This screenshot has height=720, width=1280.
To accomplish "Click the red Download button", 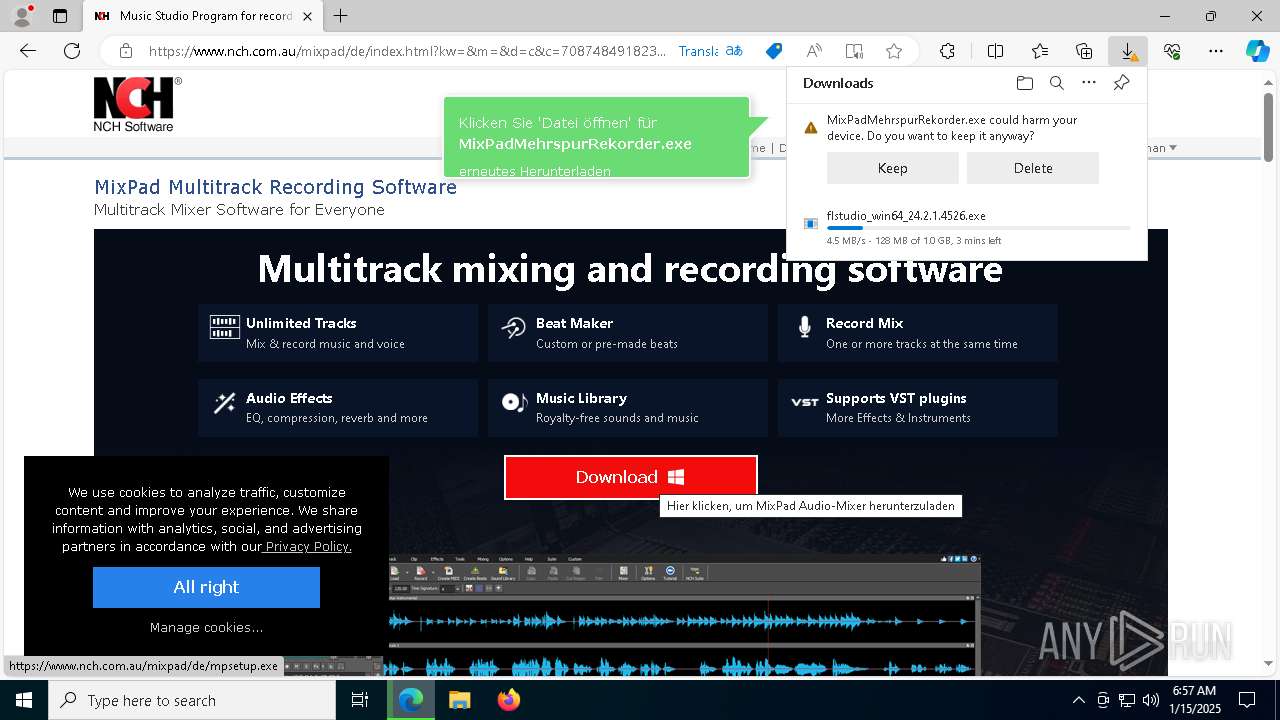I will pos(631,477).
